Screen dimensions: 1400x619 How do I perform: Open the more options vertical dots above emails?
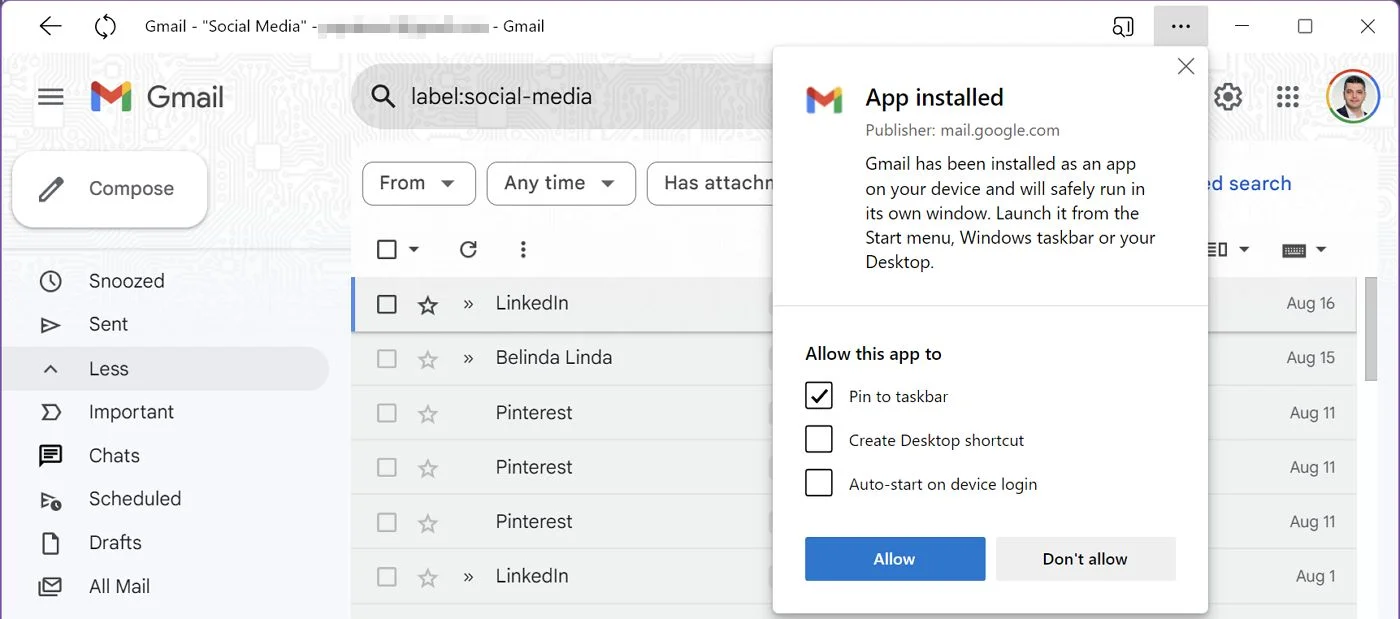point(523,249)
